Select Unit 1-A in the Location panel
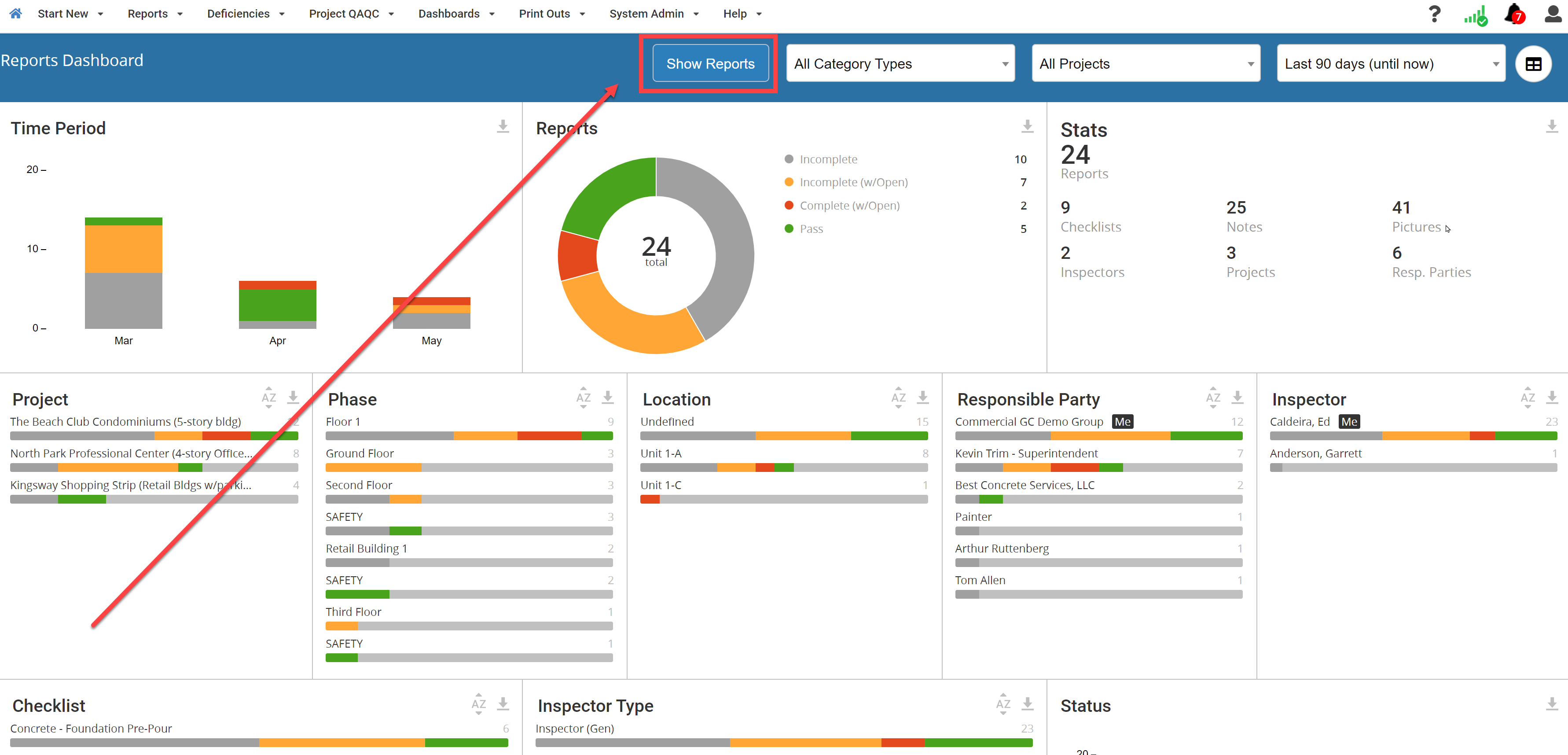 click(661, 453)
